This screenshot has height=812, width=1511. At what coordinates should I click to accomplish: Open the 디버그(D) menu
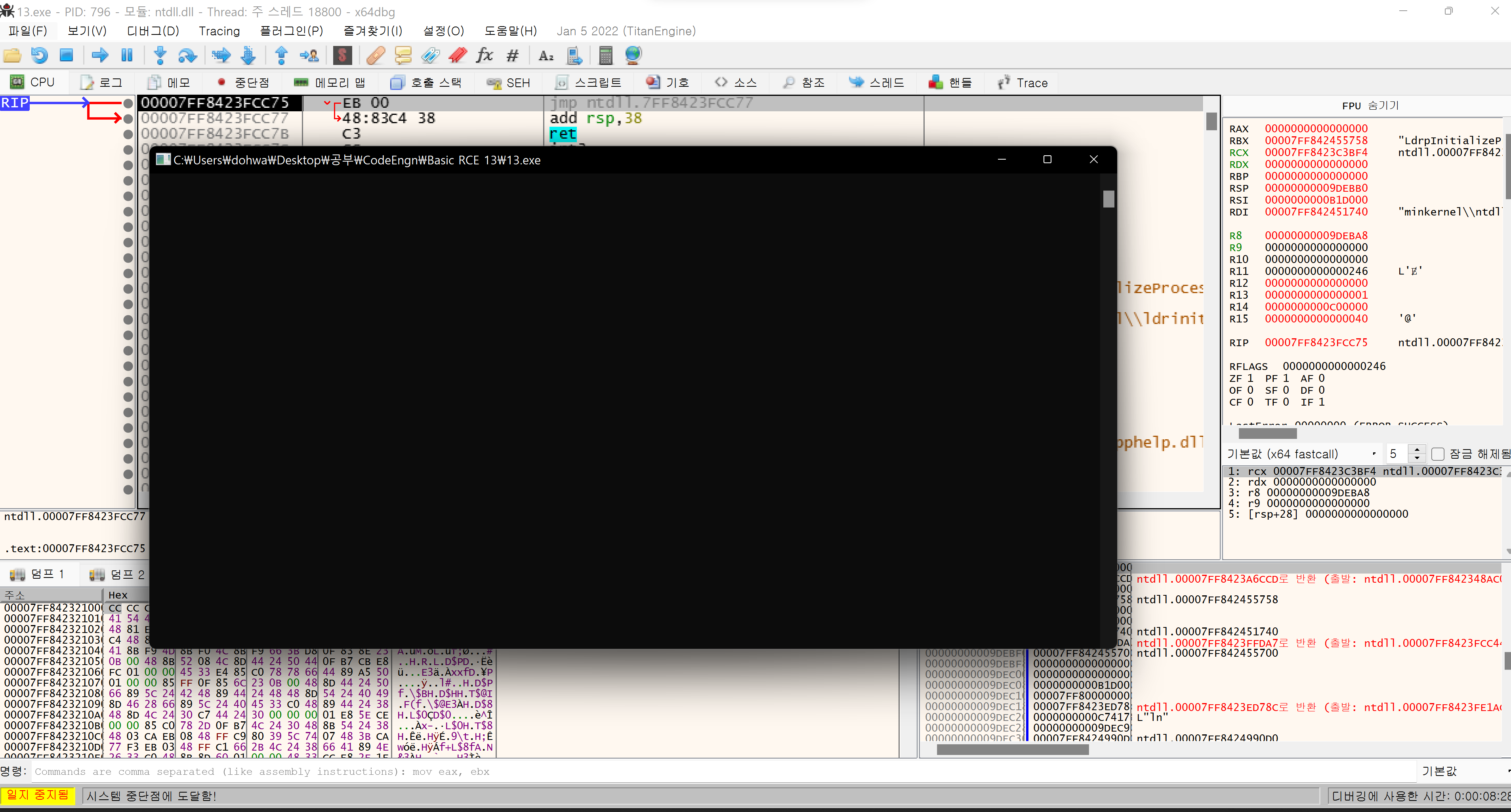tap(153, 31)
